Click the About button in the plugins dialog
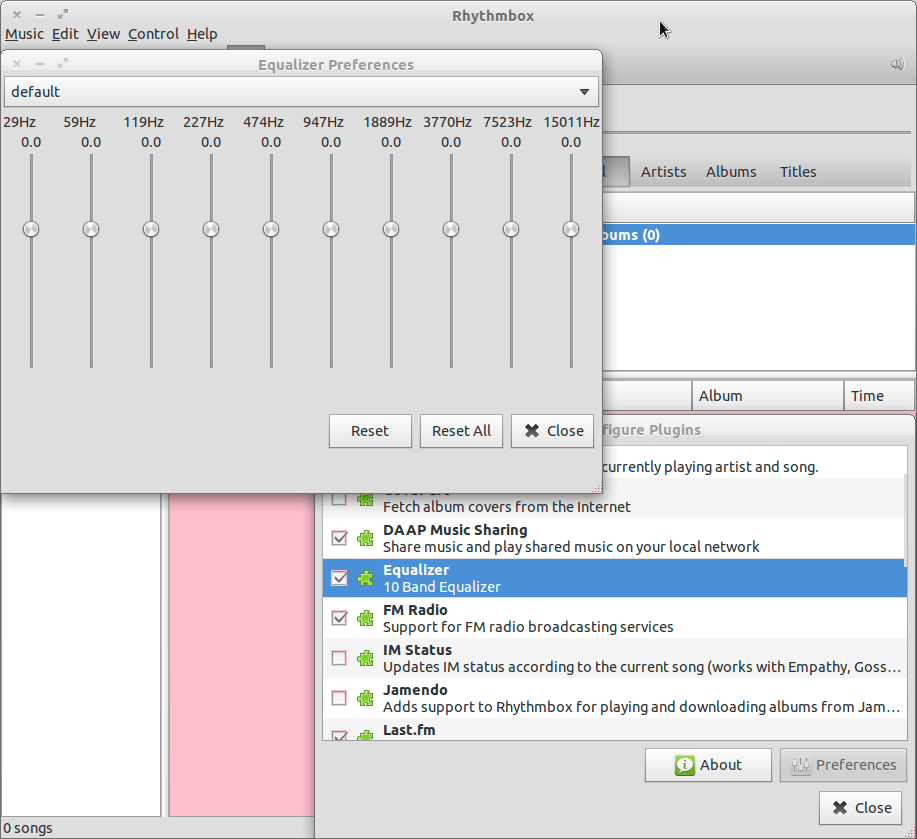Image resolution: width=917 pixels, height=839 pixels. click(x=708, y=765)
